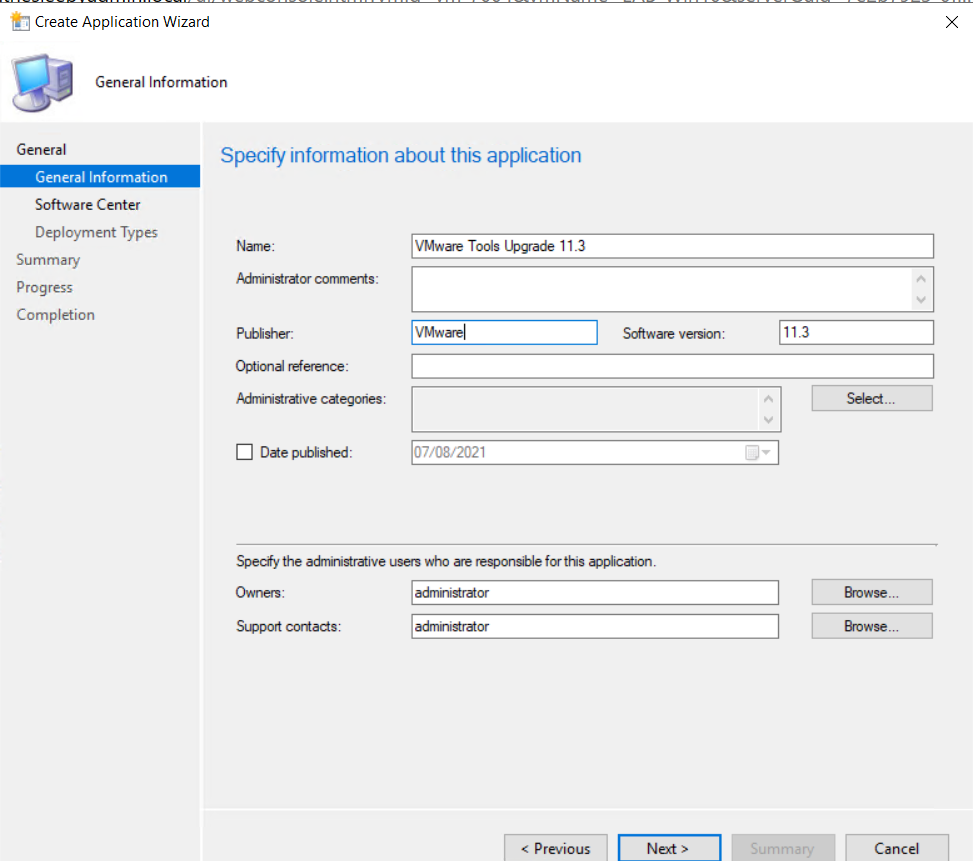
Task: Select Summary in the left navigation
Action: click(48, 259)
